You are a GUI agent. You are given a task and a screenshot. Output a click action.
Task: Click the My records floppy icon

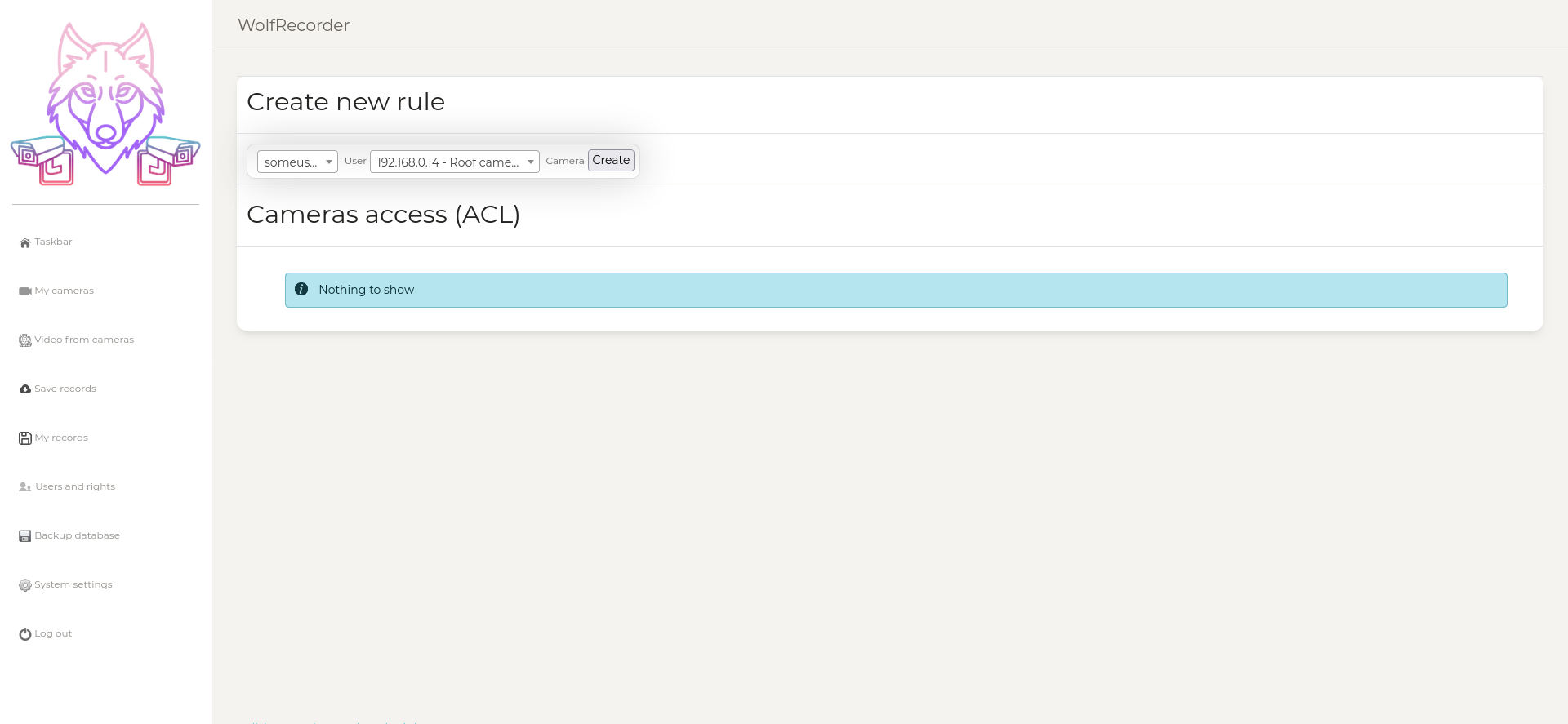[25, 438]
